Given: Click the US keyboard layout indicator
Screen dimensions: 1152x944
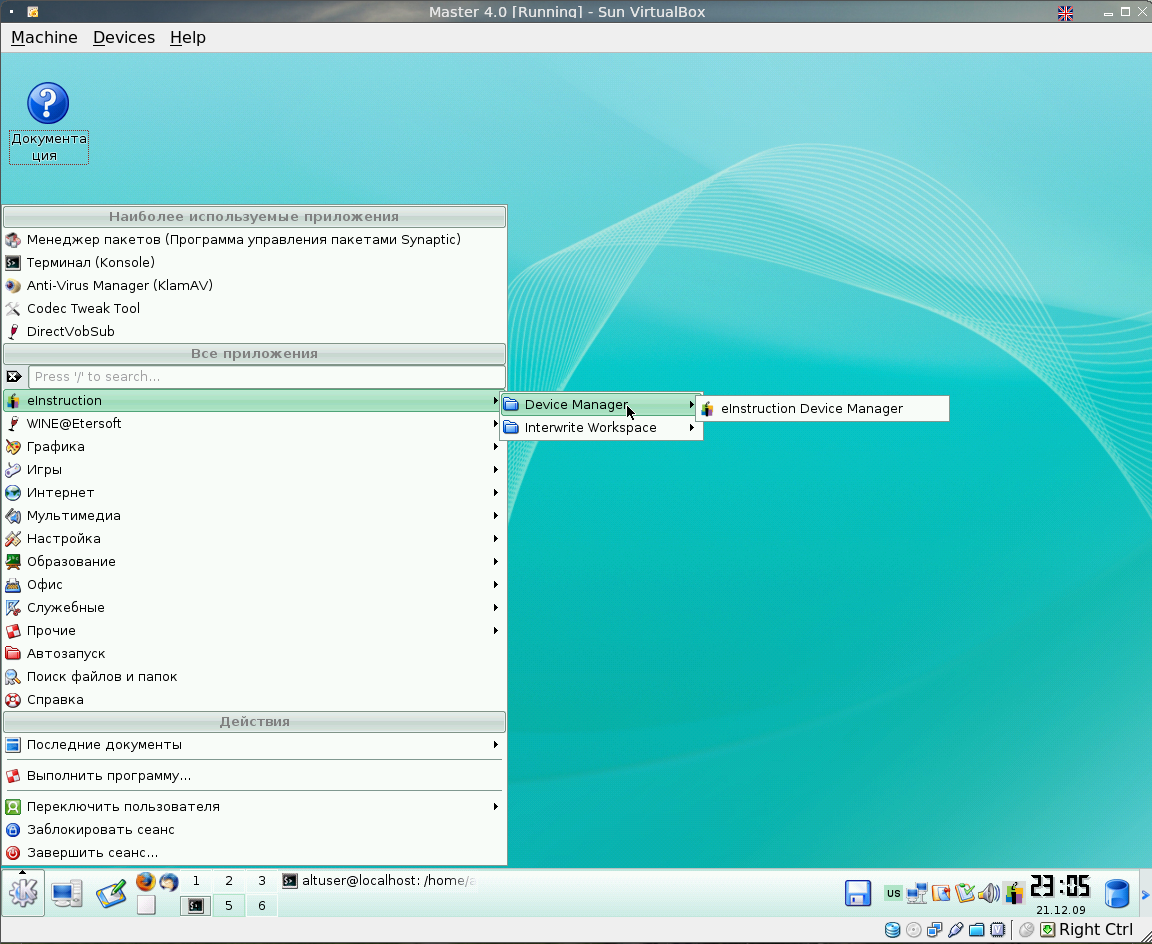Looking at the screenshot, I should pyautogui.click(x=893, y=893).
